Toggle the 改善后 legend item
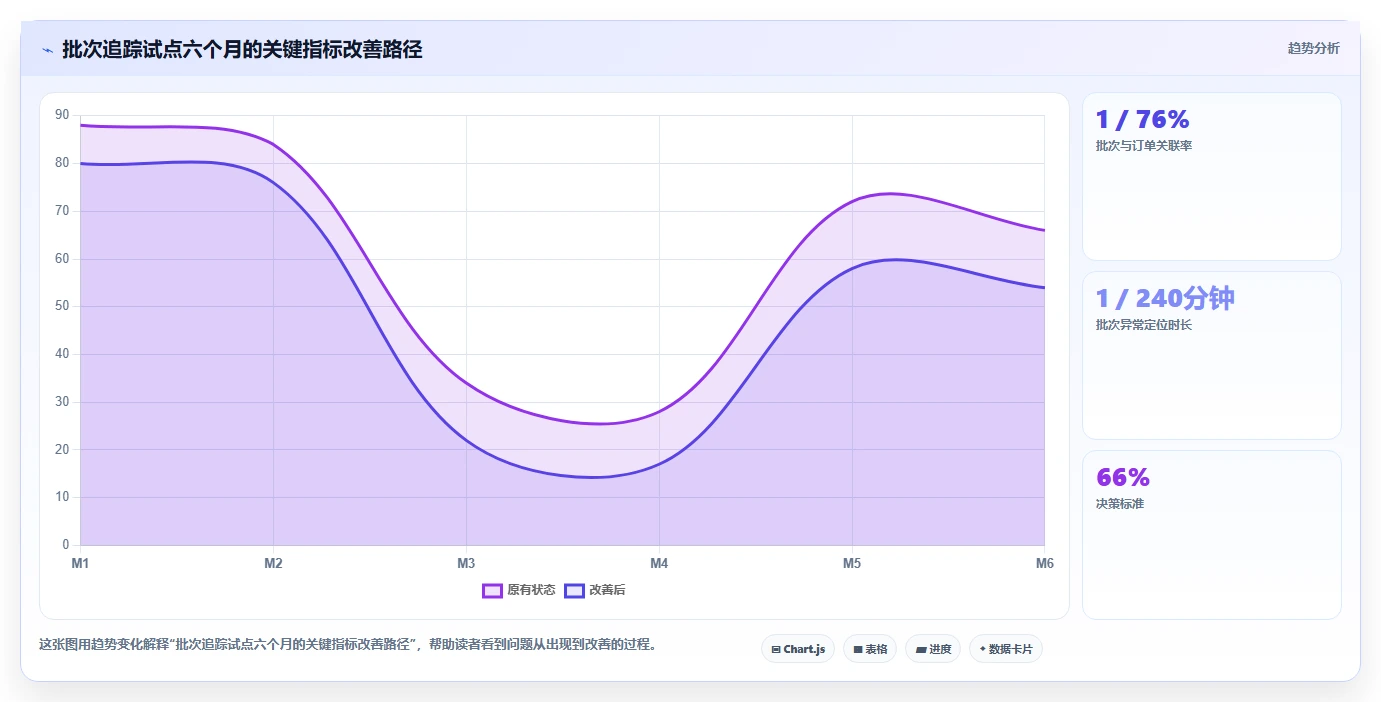The height and width of the screenshot is (702, 1381). (595, 590)
